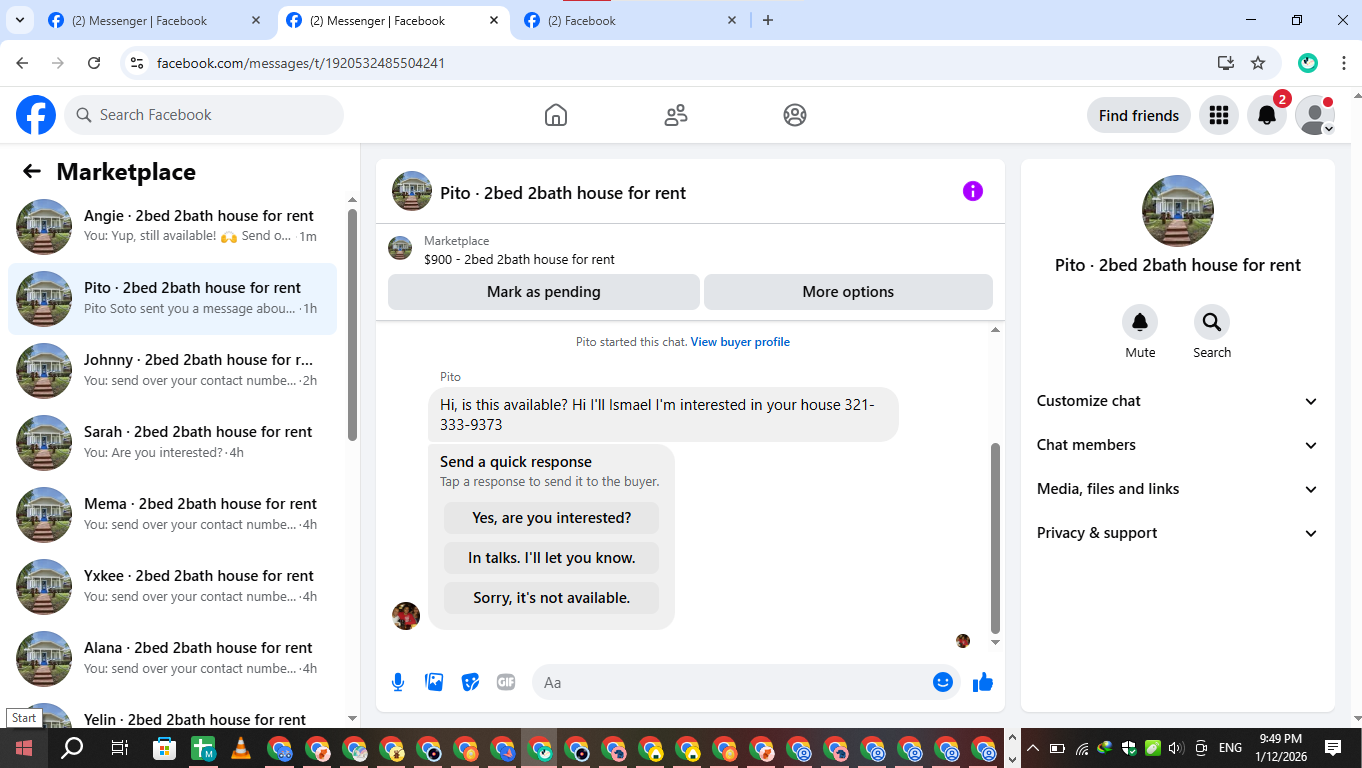Open volume control in system tray
Viewport: 1362px width, 768px height.
pyautogui.click(x=1176, y=748)
